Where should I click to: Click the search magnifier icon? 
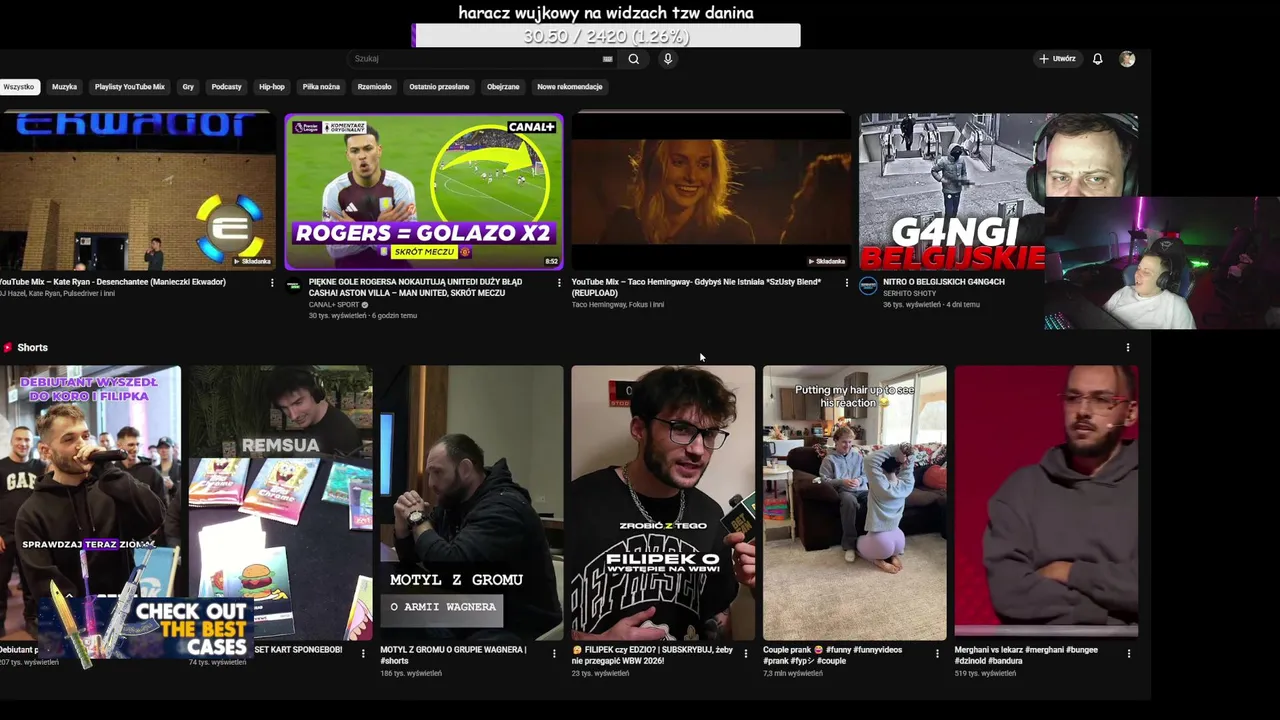click(633, 59)
